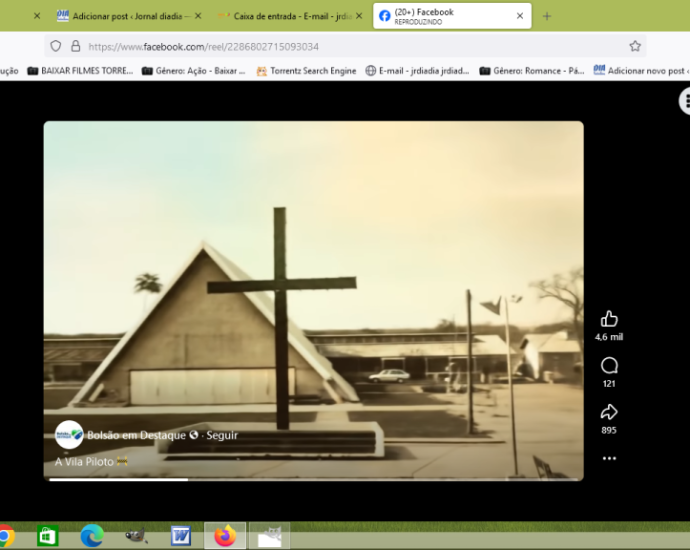Screen dimensions: 690x550
Task: Open GIMP from the taskbar
Action: [x=136, y=536]
